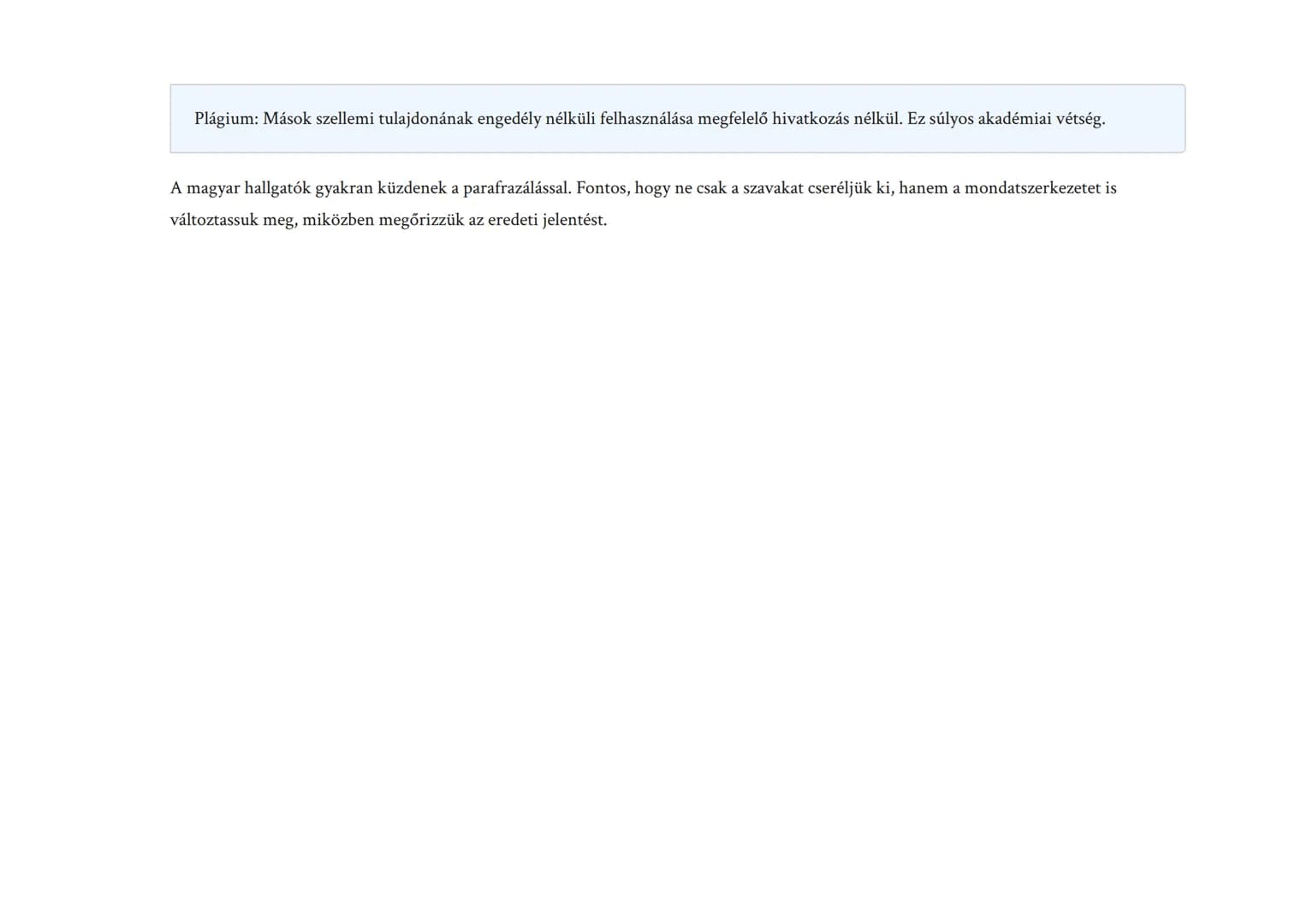This screenshot has width=1307, height=924.
Task: Click on the word "cseréljük"
Action: pyautogui.click(x=840, y=188)
